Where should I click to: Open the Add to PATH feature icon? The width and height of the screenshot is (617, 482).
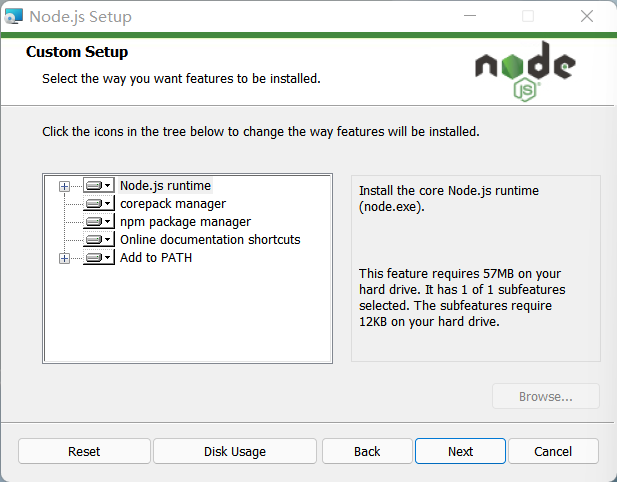point(98,258)
